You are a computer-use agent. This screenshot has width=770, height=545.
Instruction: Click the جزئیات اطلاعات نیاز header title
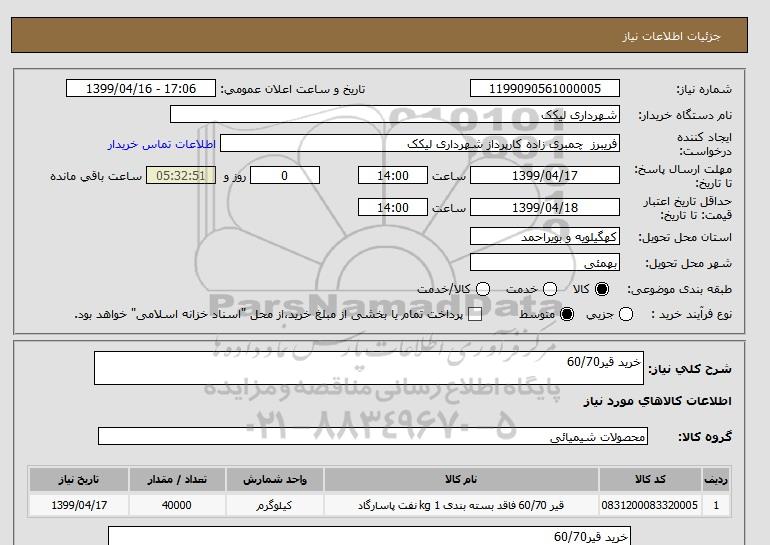click(x=671, y=36)
